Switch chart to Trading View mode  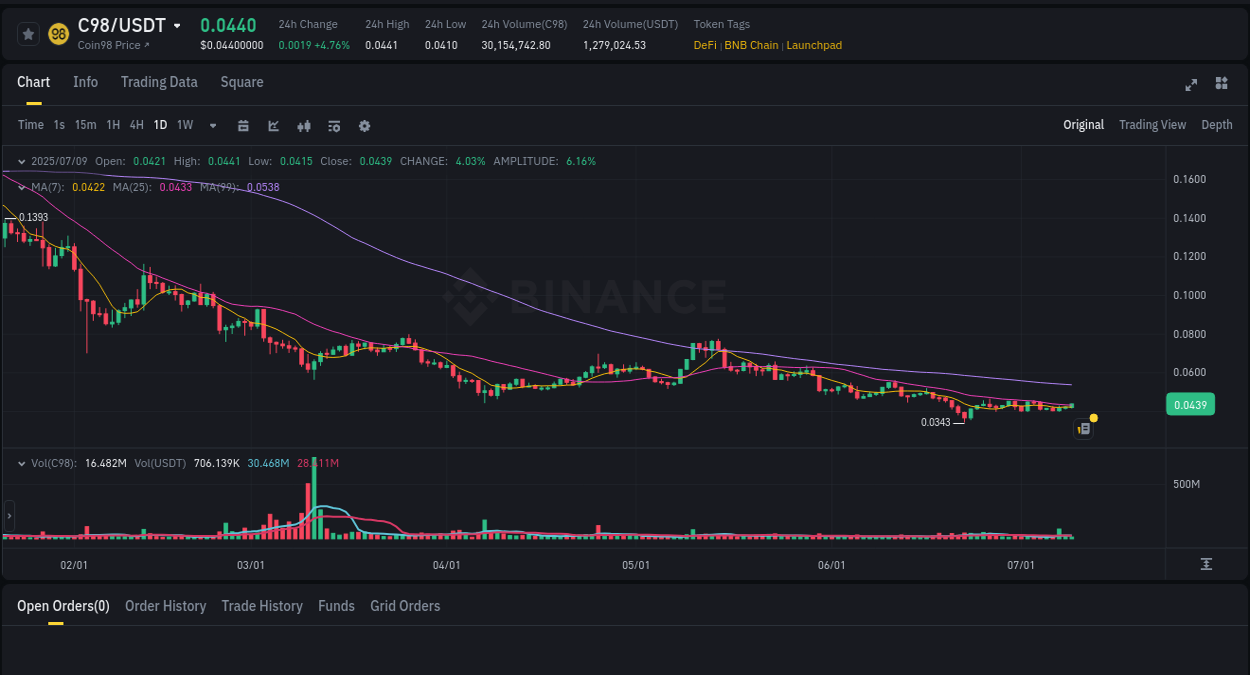pos(1152,125)
